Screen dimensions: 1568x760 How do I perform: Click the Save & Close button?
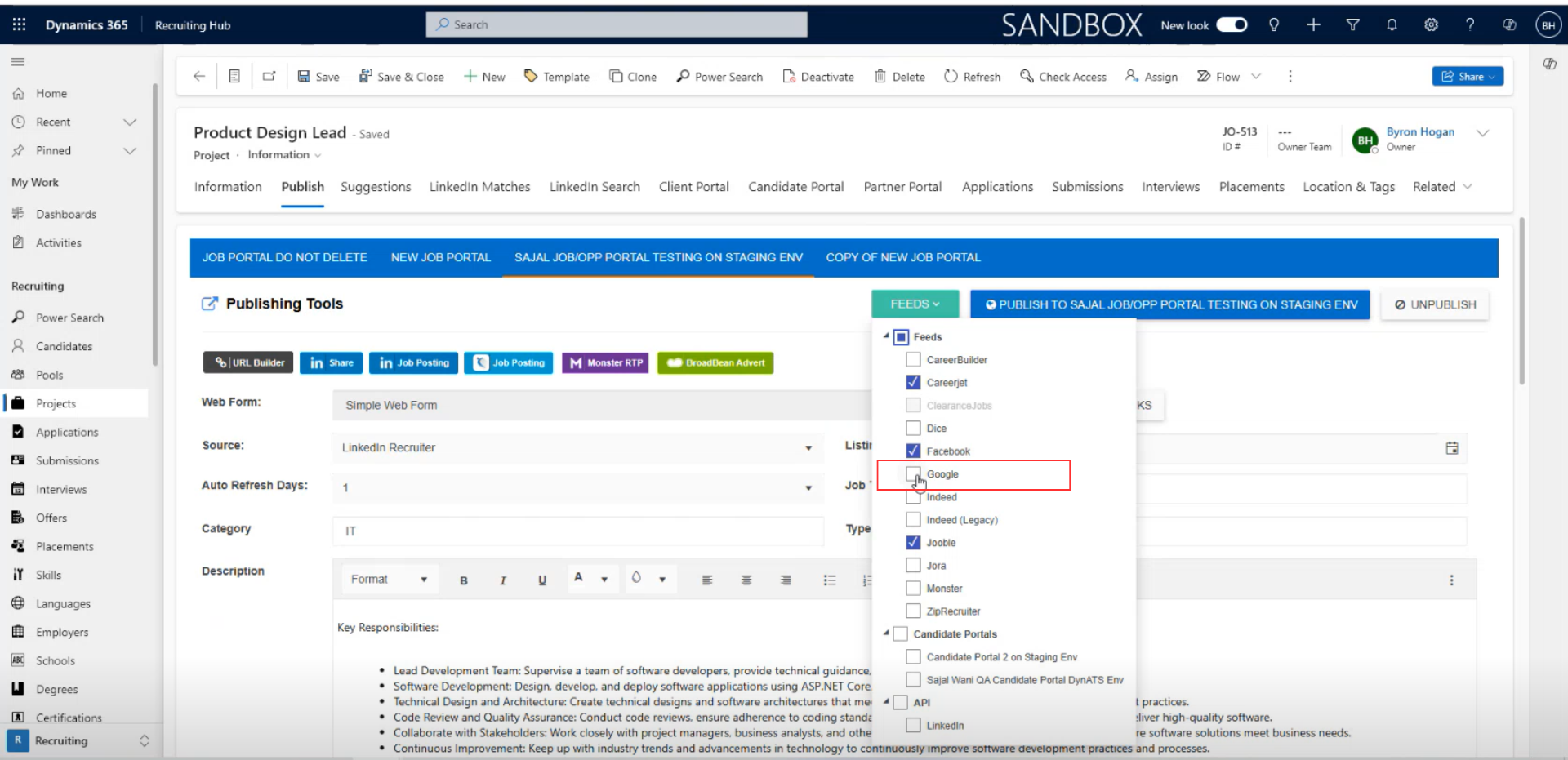(402, 76)
